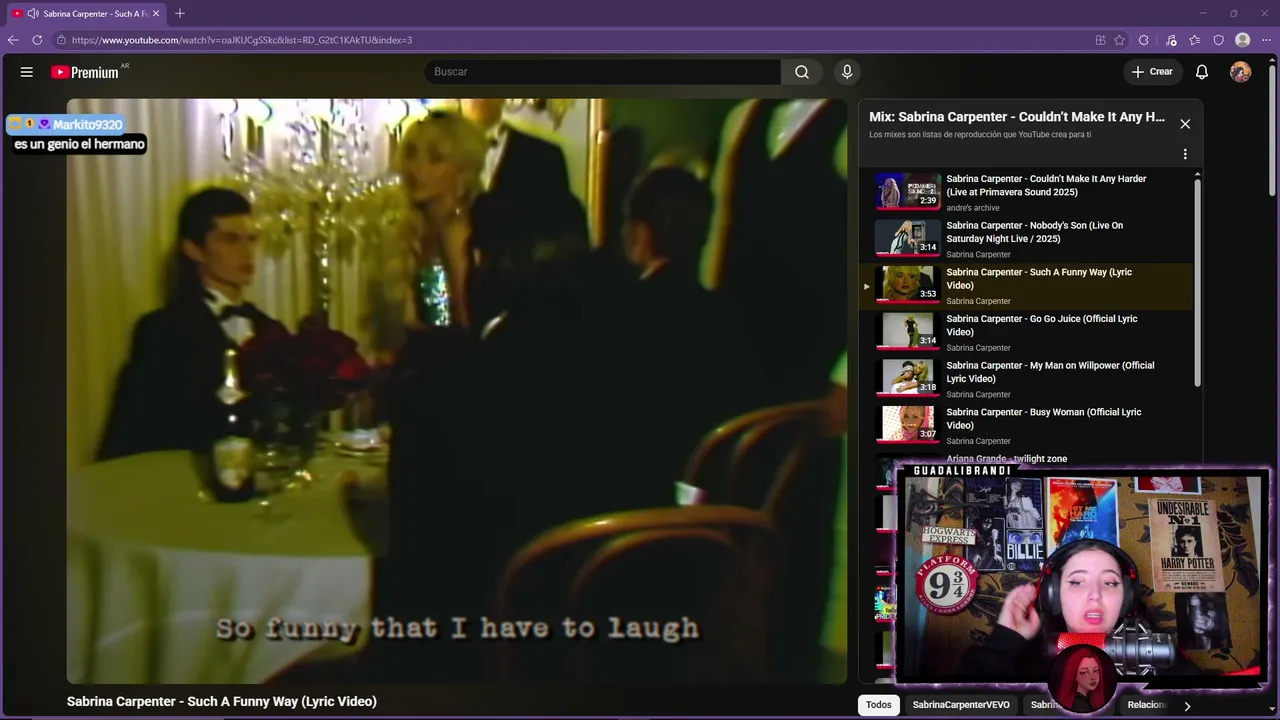
Task: Open the browser favorites list
Action: (x=1194, y=40)
